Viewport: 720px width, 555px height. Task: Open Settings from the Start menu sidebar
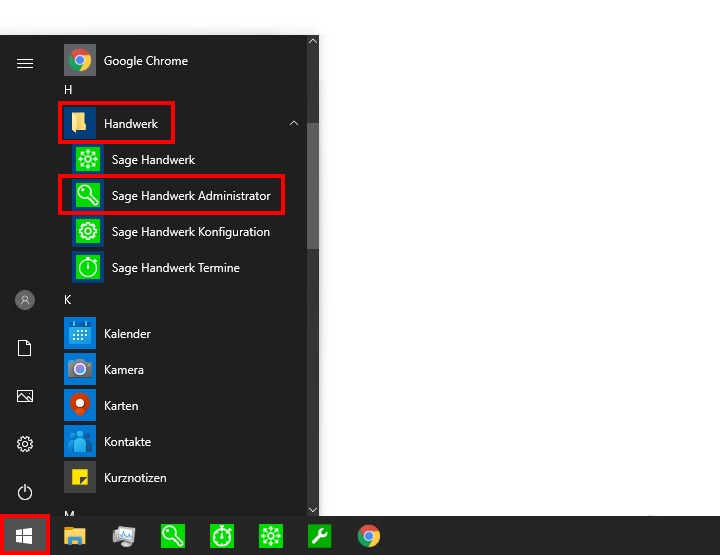click(x=25, y=444)
